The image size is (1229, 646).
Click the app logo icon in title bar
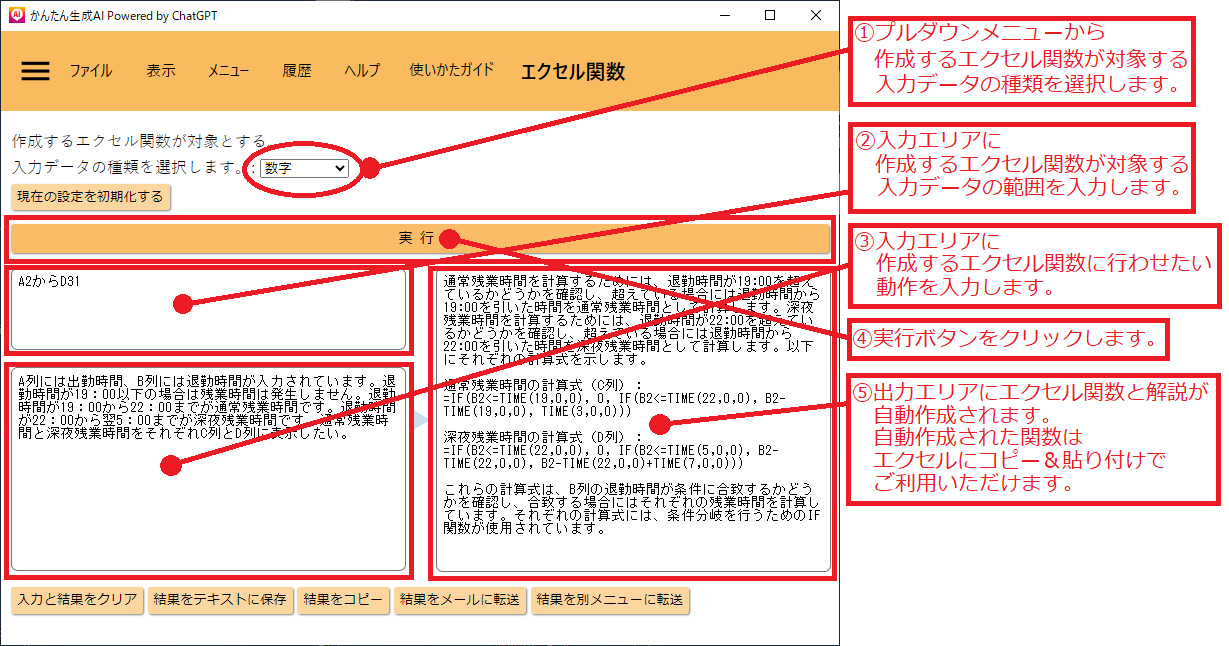16,15
